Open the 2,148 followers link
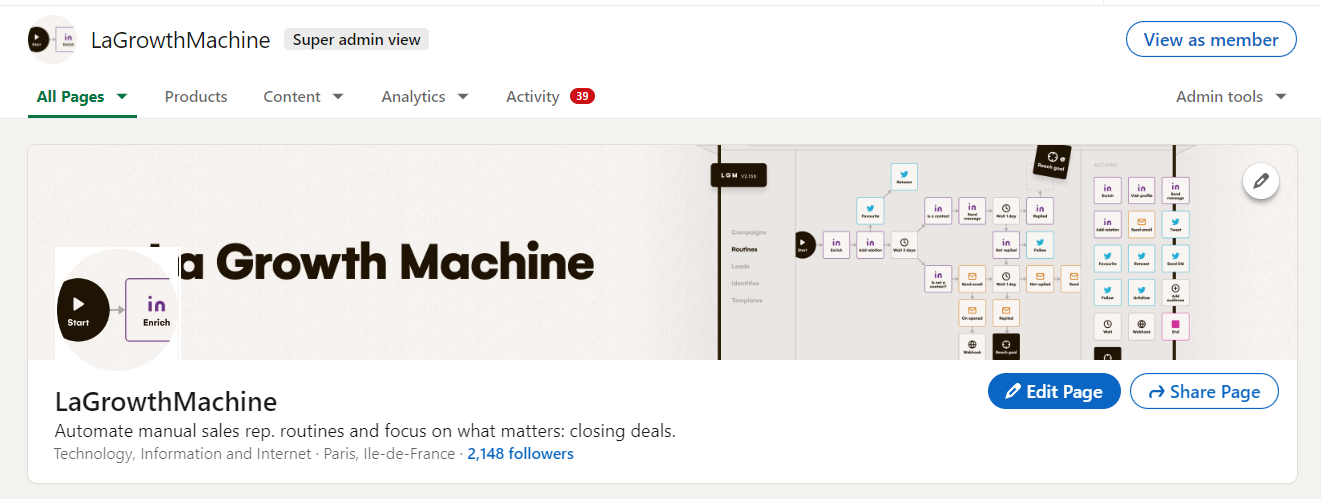 click(520, 454)
